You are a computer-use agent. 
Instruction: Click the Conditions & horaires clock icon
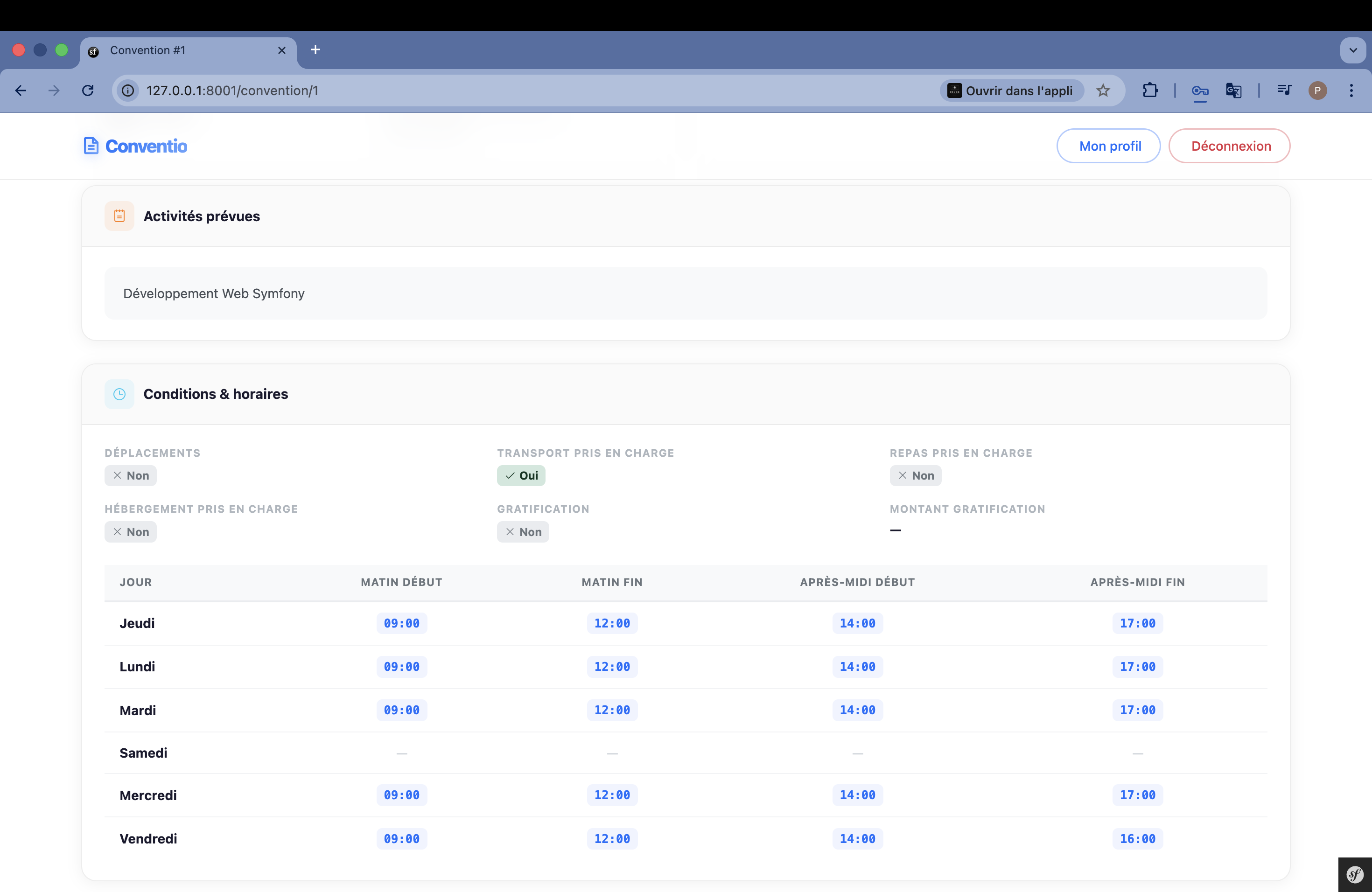click(x=119, y=394)
